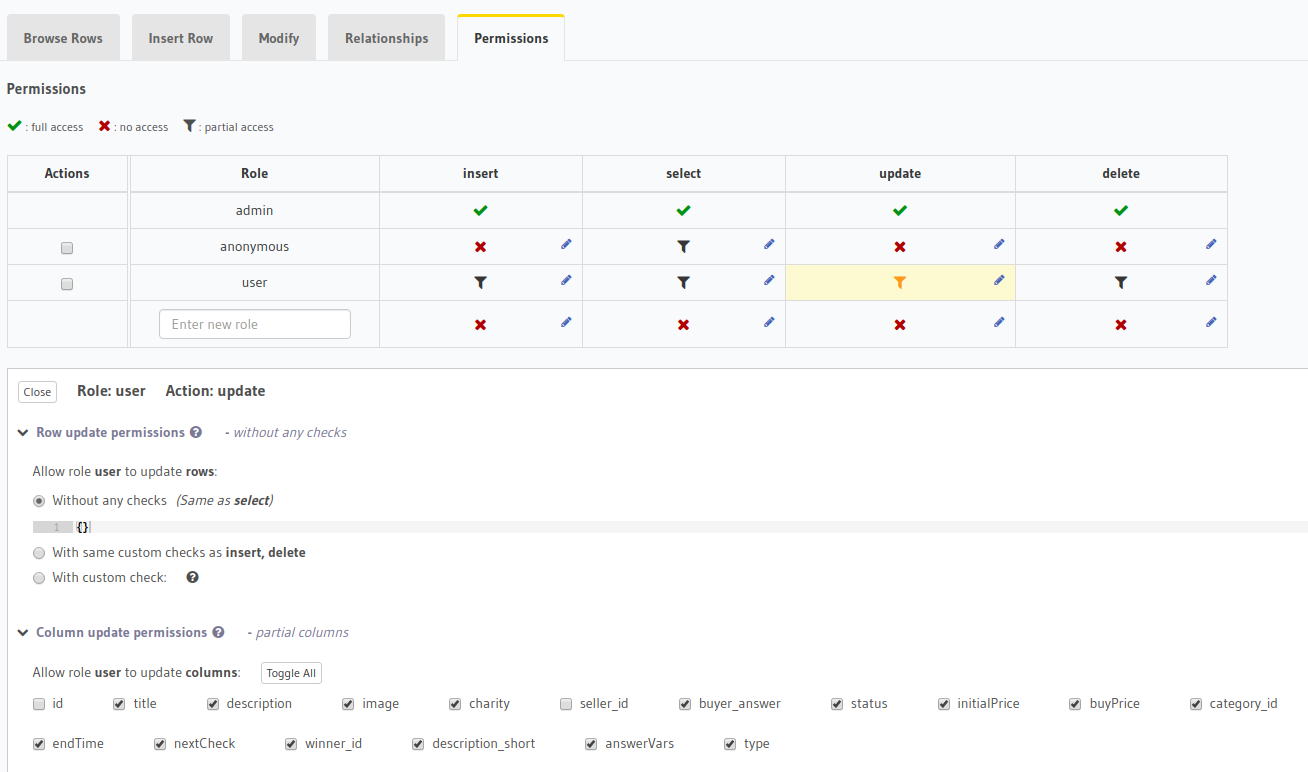Click user select partial-access funnel icon

683,283
